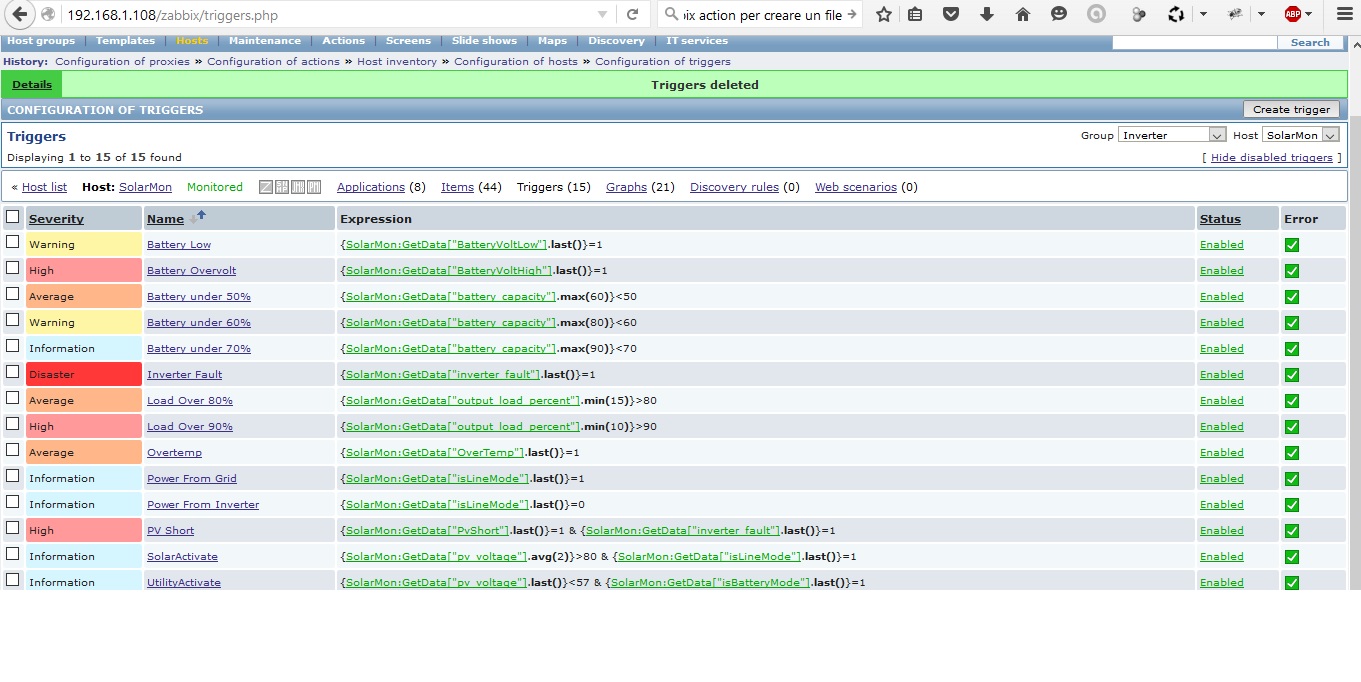
Task: Open dropdown beside the bug extension icon
Action: click(1262, 15)
